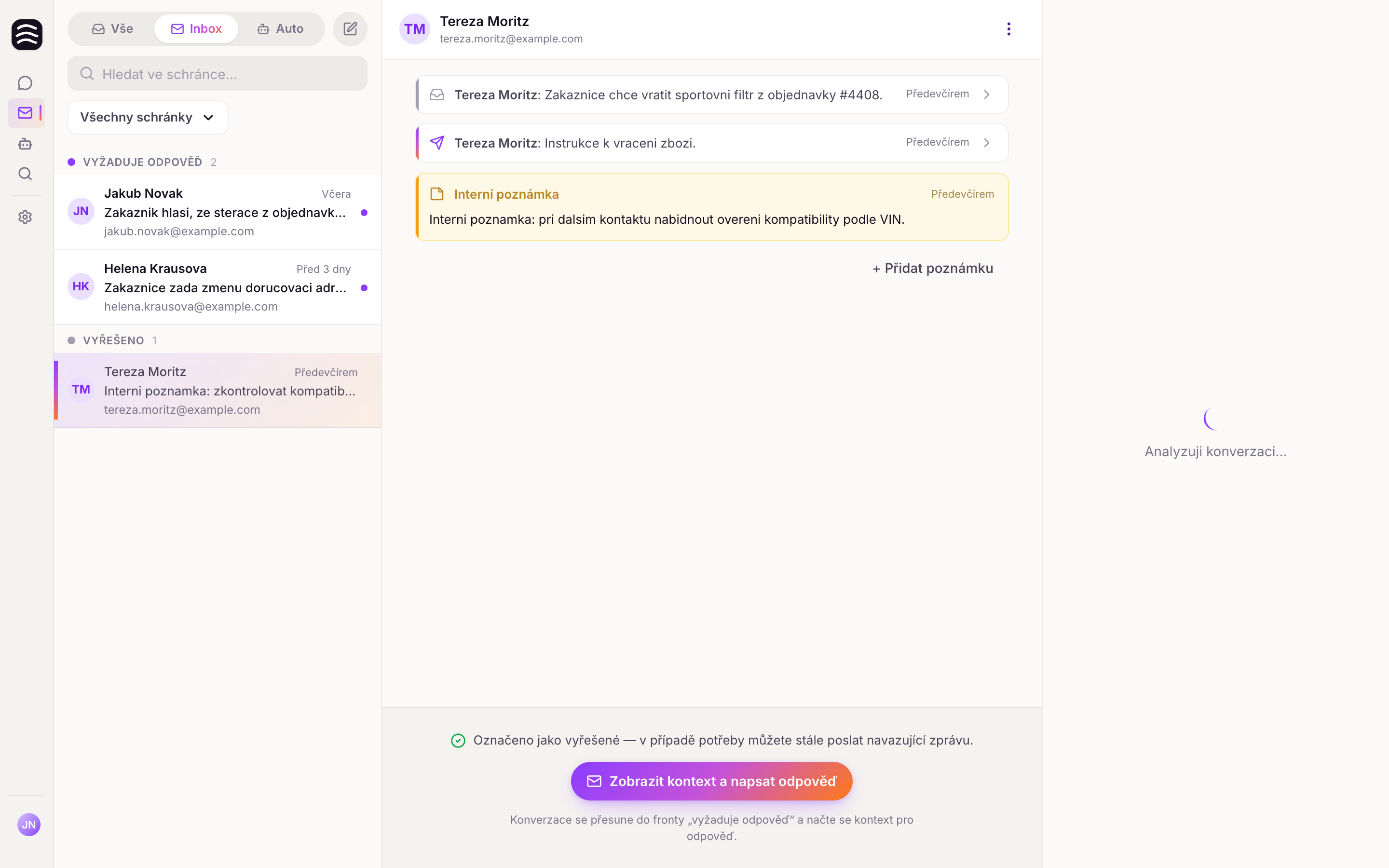Switch to the Vše tab
Screen dimensions: 1389x868
(x=112, y=29)
